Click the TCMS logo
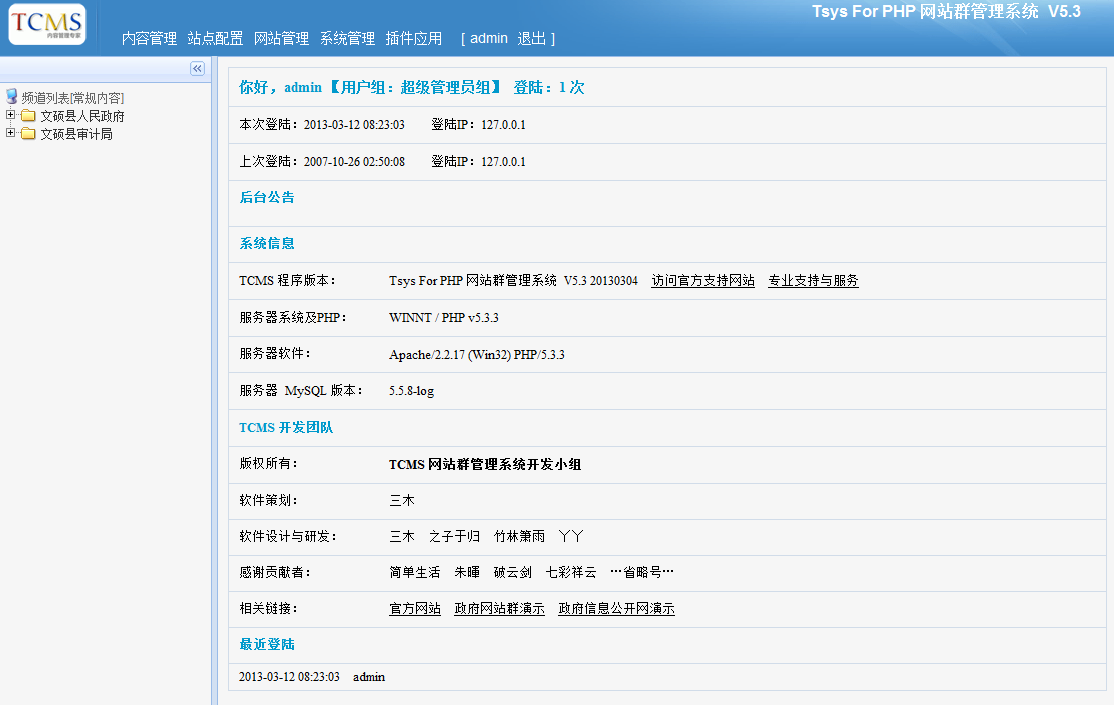Image resolution: width=1114 pixels, height=705 pixels. point(47,24)
